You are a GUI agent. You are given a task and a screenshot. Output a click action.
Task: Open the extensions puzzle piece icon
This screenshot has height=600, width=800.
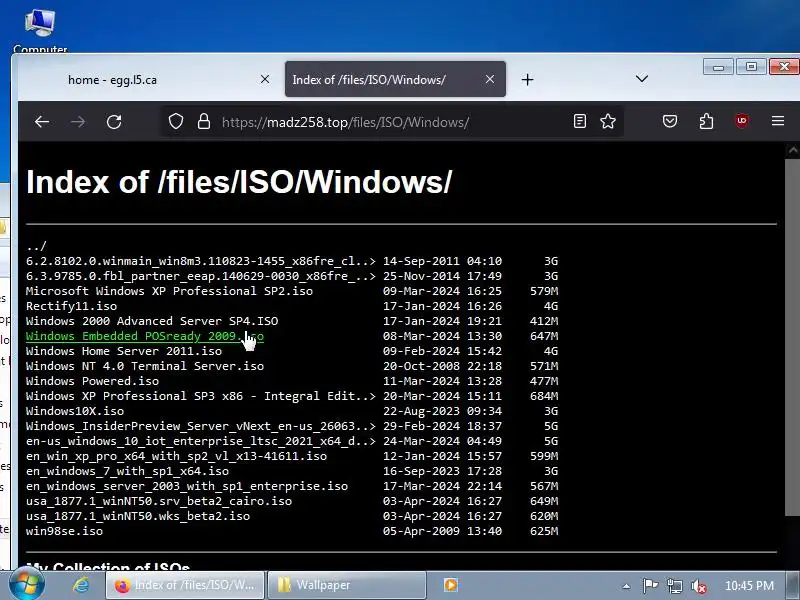pyautogui.click(x=706, y=121)
